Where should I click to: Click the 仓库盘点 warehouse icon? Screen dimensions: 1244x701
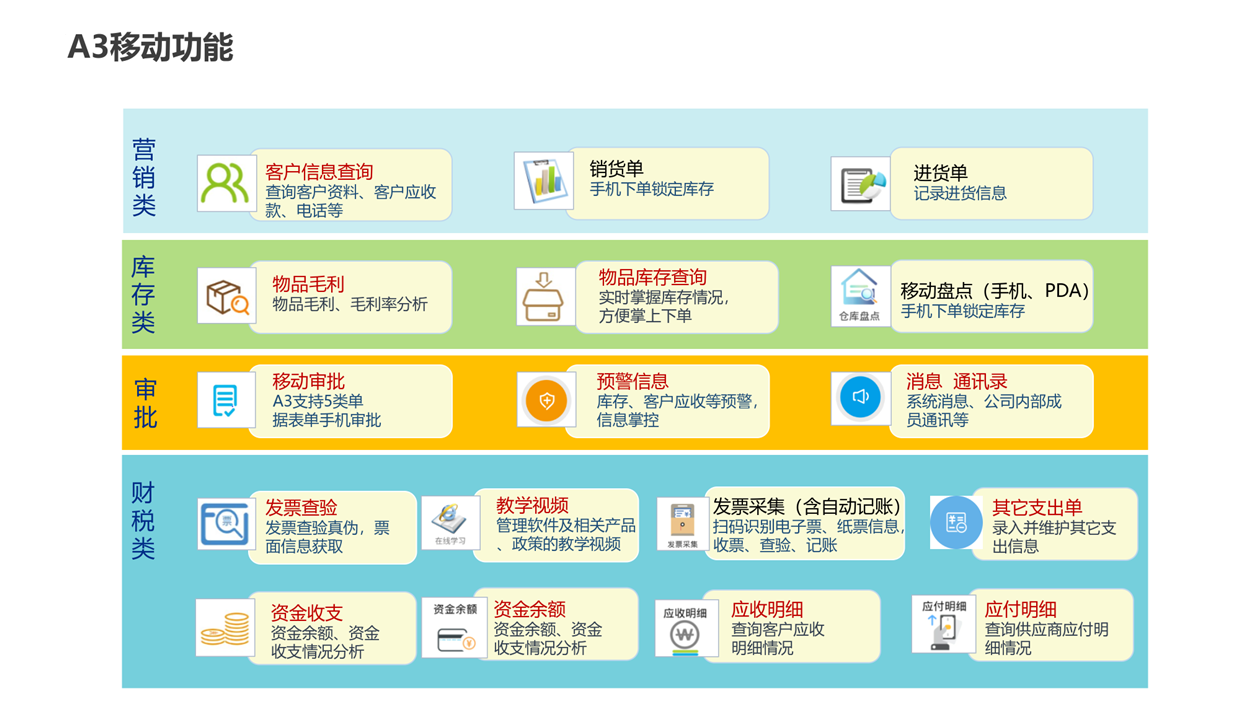[859, 296]
